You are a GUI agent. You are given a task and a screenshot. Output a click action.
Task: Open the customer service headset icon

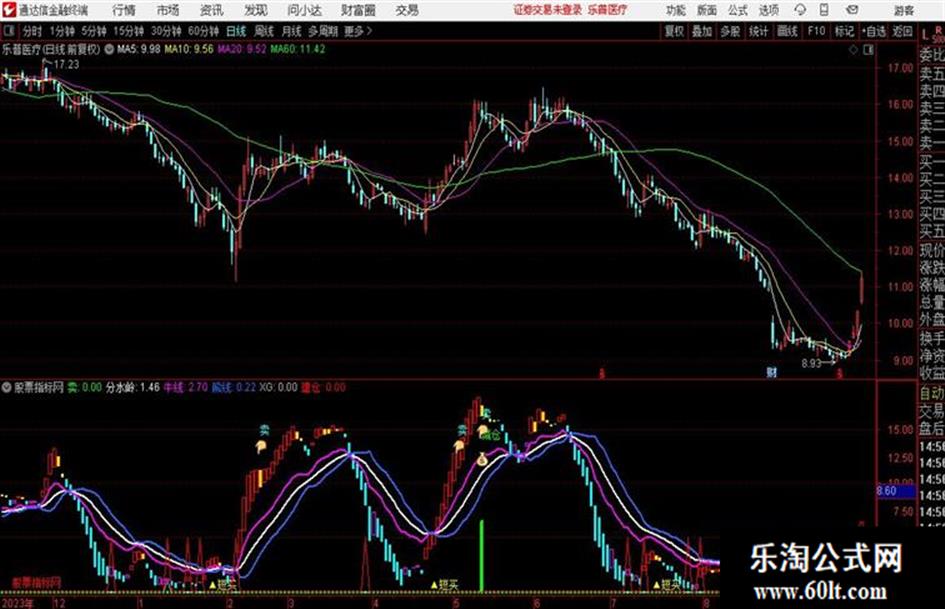pos(800,10)
